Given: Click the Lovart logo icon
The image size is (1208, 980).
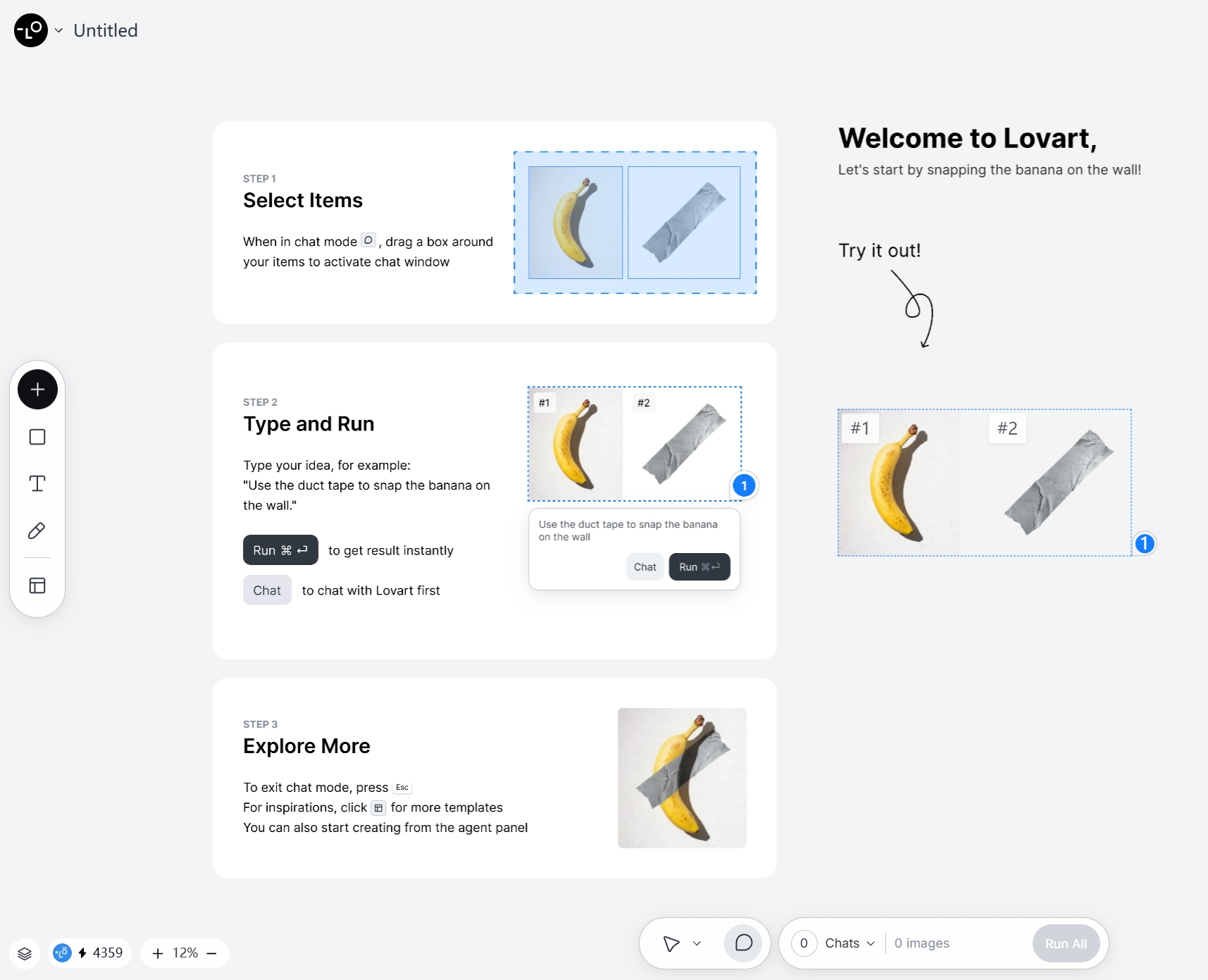Looking at the screenshot, I should [31, 30].
